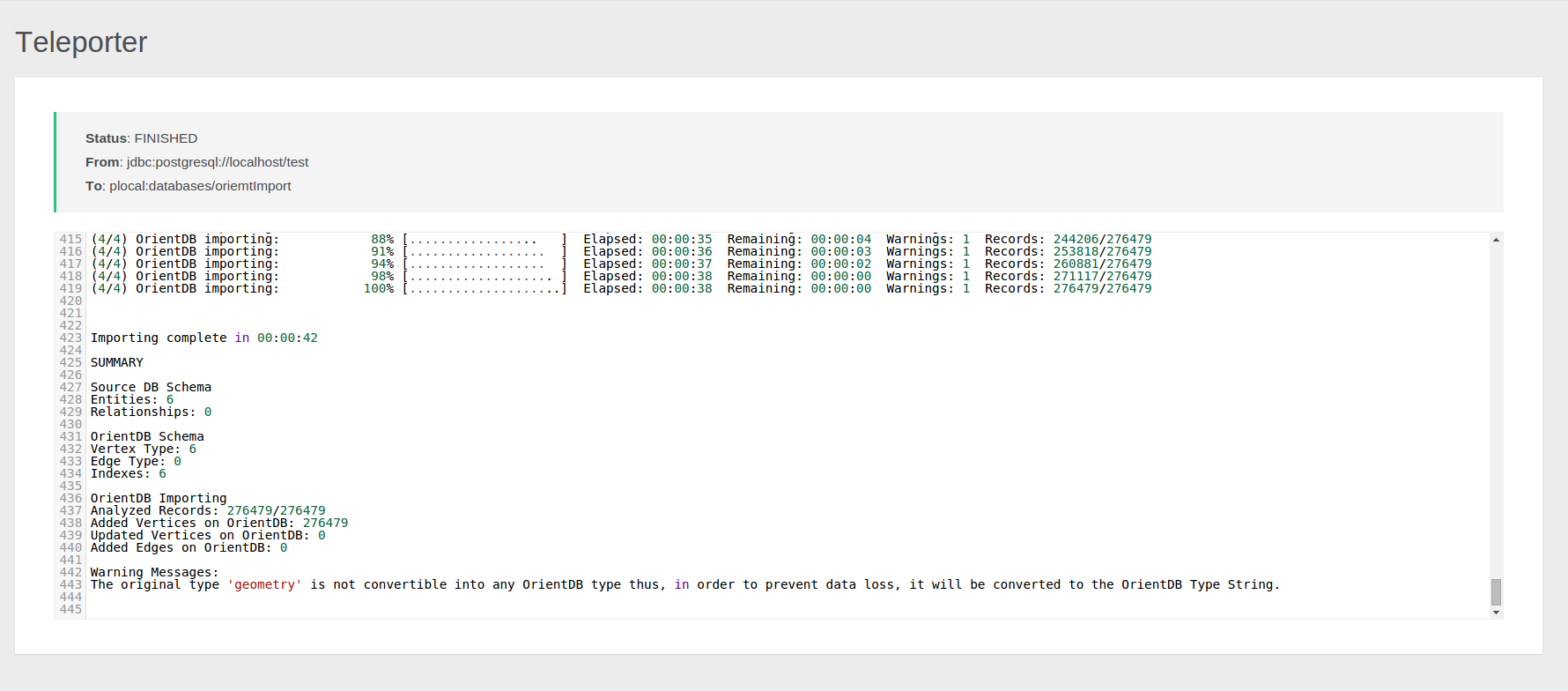1568x691 pixels.
Task: Click the 'Entities: 6' line
Action: (132, 399)
